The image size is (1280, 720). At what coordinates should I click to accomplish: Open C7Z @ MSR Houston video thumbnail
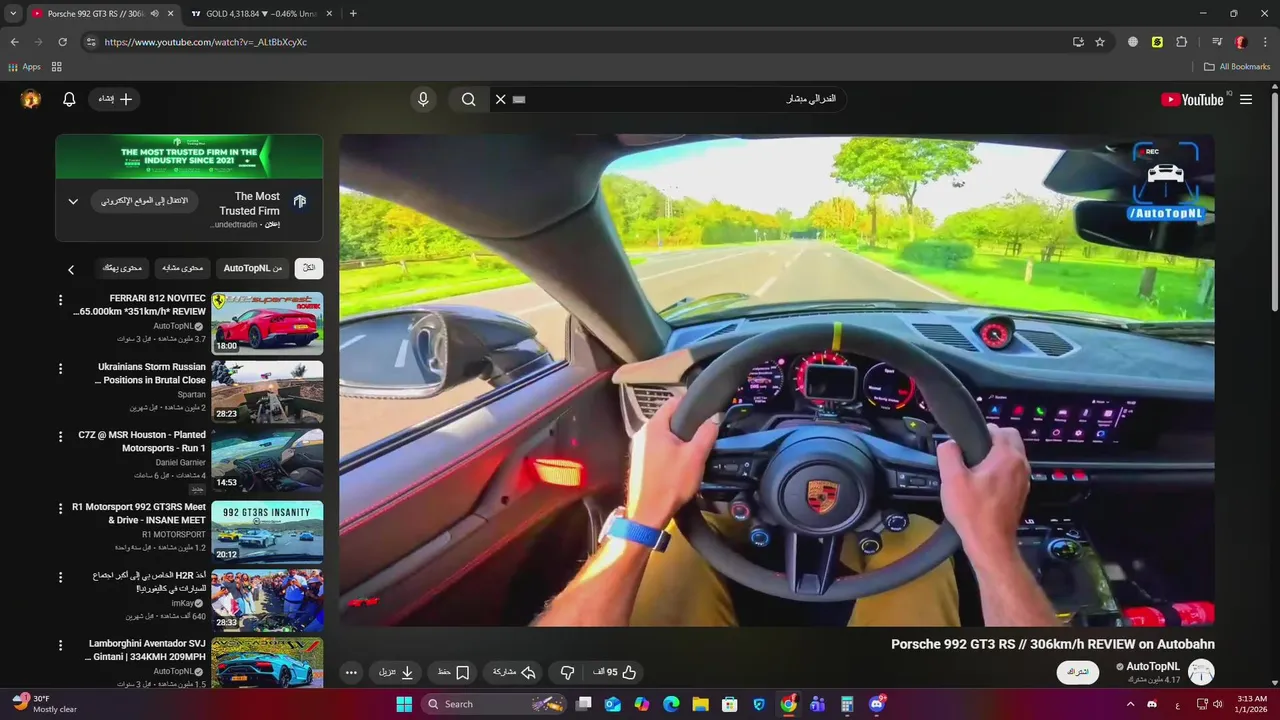click(267, 460)
